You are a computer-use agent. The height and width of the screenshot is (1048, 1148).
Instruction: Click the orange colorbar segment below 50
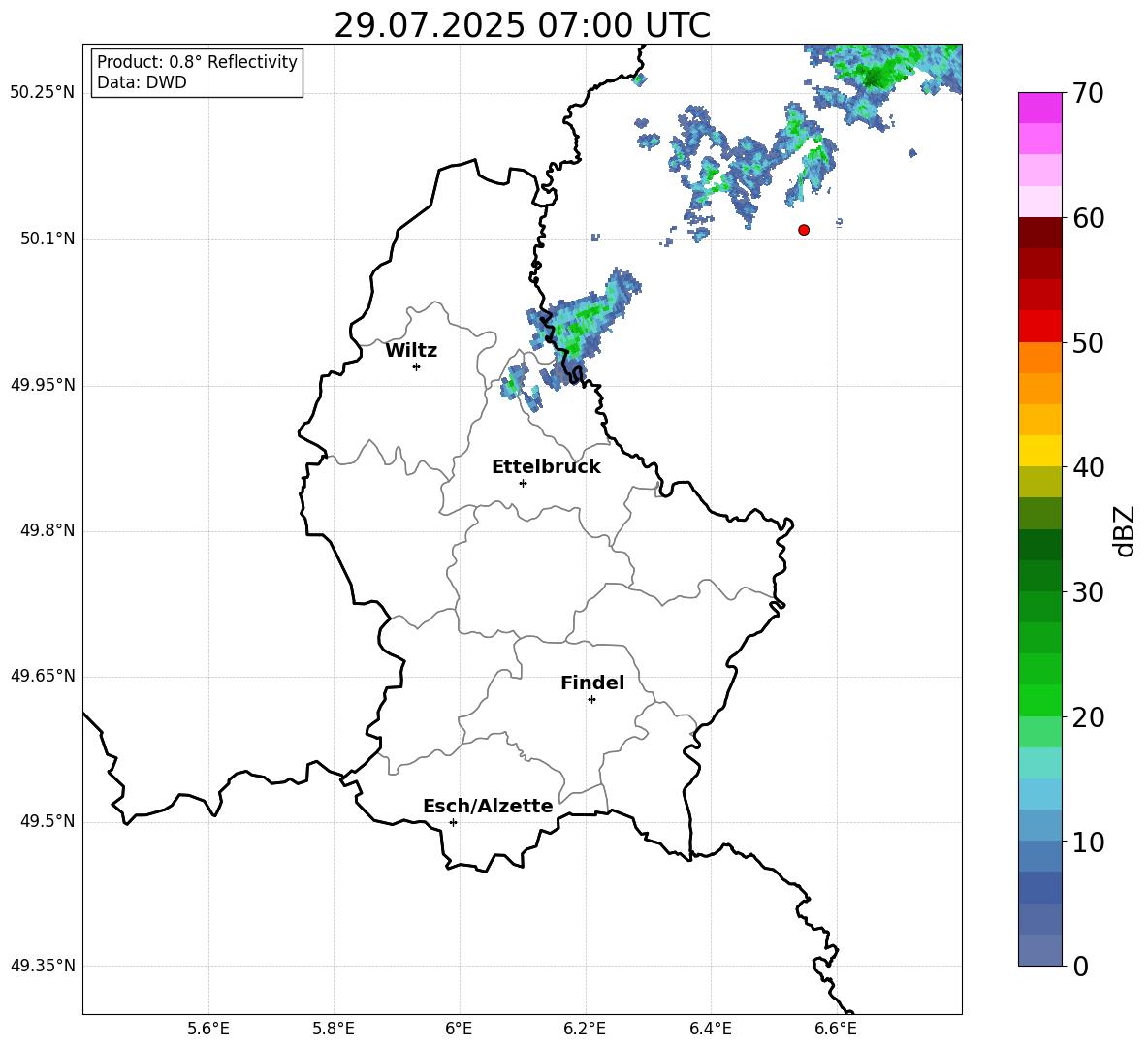click(1039, 357)
